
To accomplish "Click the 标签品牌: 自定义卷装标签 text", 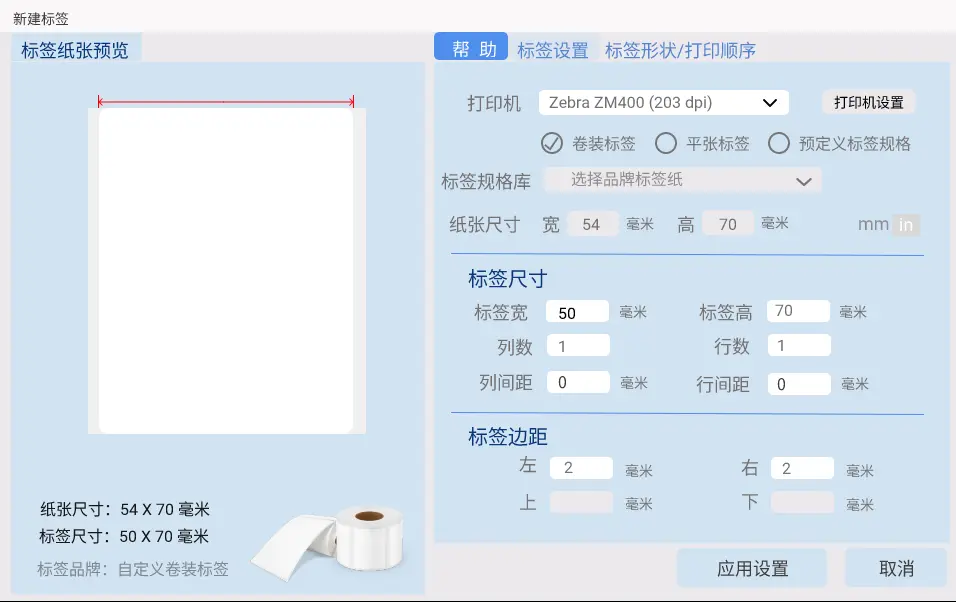I will coord(132,569).
